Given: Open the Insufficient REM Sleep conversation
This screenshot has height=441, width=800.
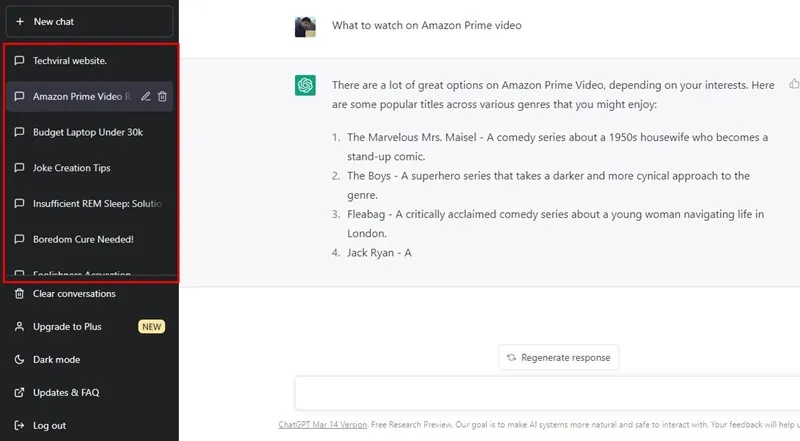Looking at the screenshot, I should click(89, 204).
